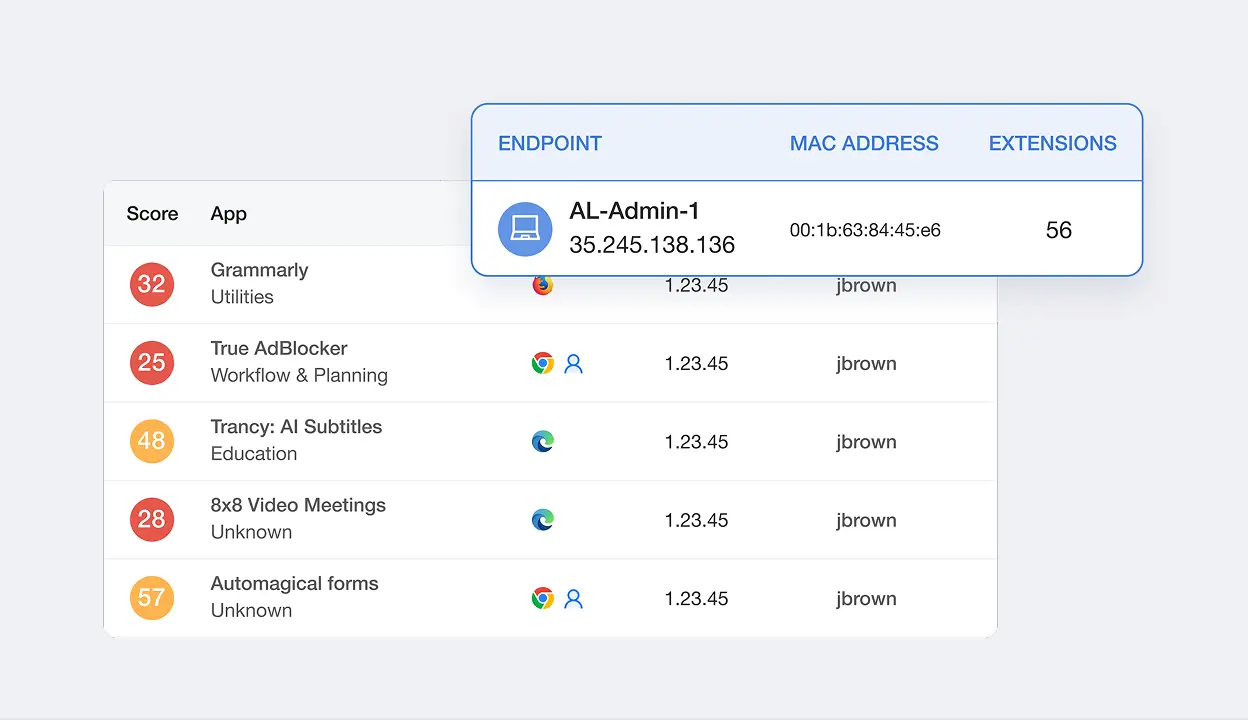Click the orange score badge 48 for Trancy
Viewport: 1248px width, 720px height.
[152, 441]
